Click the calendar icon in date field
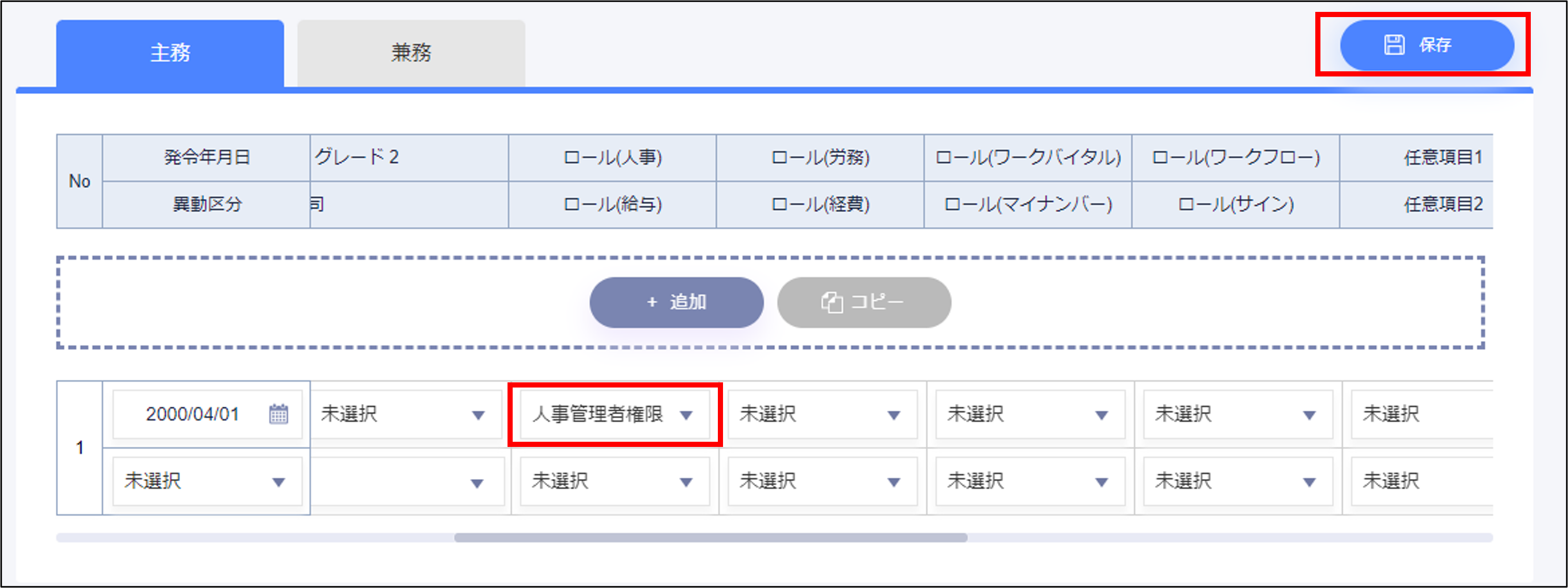This screenshot has width=1568, height=588. pos(278,414)
